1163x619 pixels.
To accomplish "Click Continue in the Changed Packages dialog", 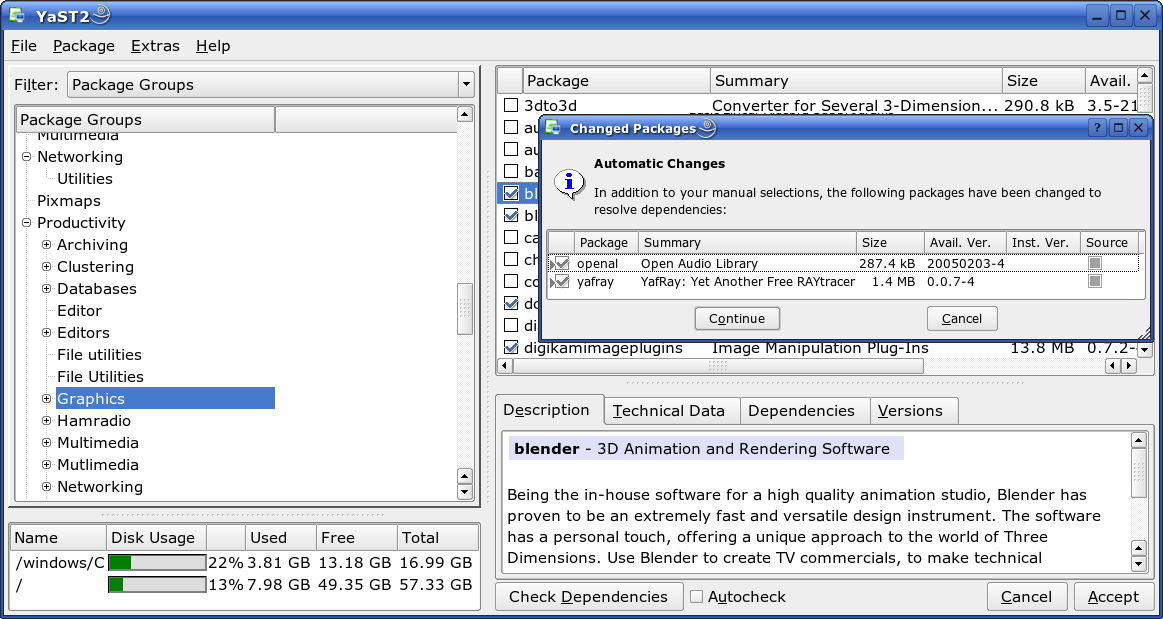I will (x=737, y=319).
